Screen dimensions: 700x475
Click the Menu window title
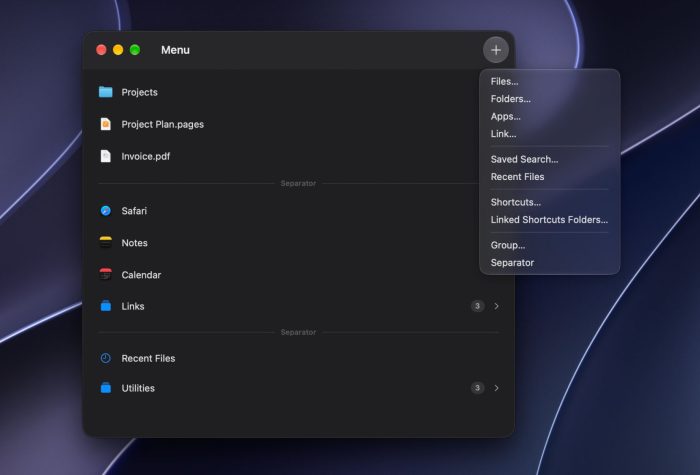[x=175, y=50]
